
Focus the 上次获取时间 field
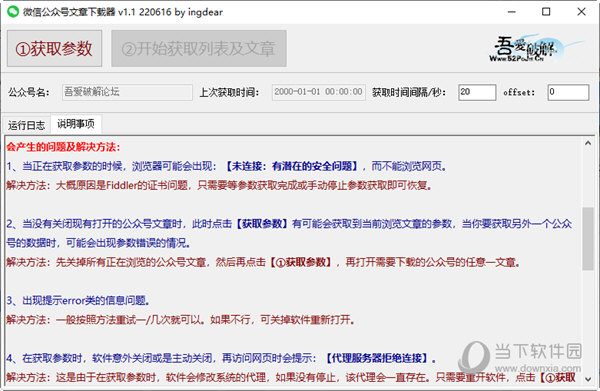[x=318, y=92]
